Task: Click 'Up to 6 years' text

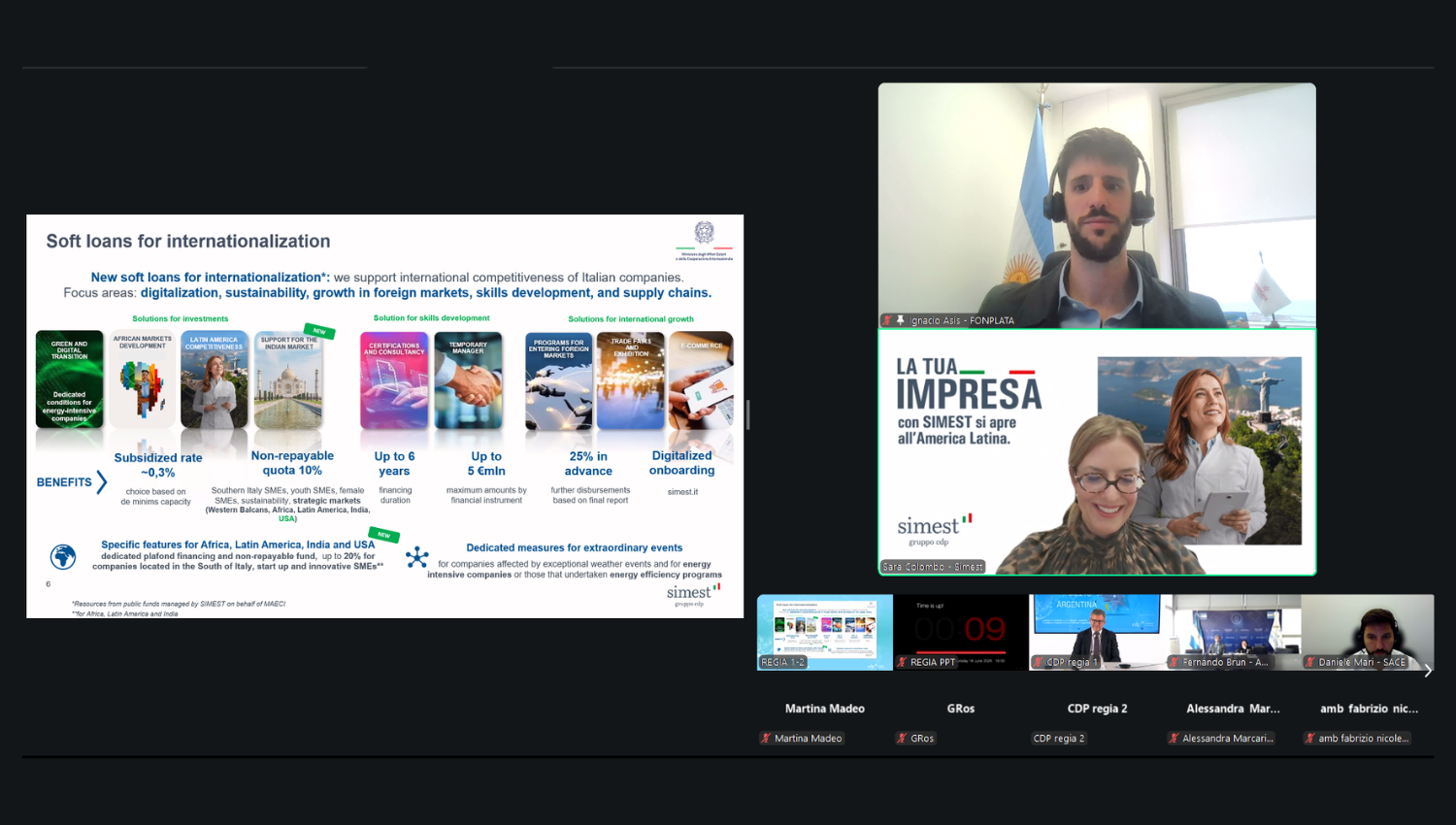Action: click(x=394, y=464)
